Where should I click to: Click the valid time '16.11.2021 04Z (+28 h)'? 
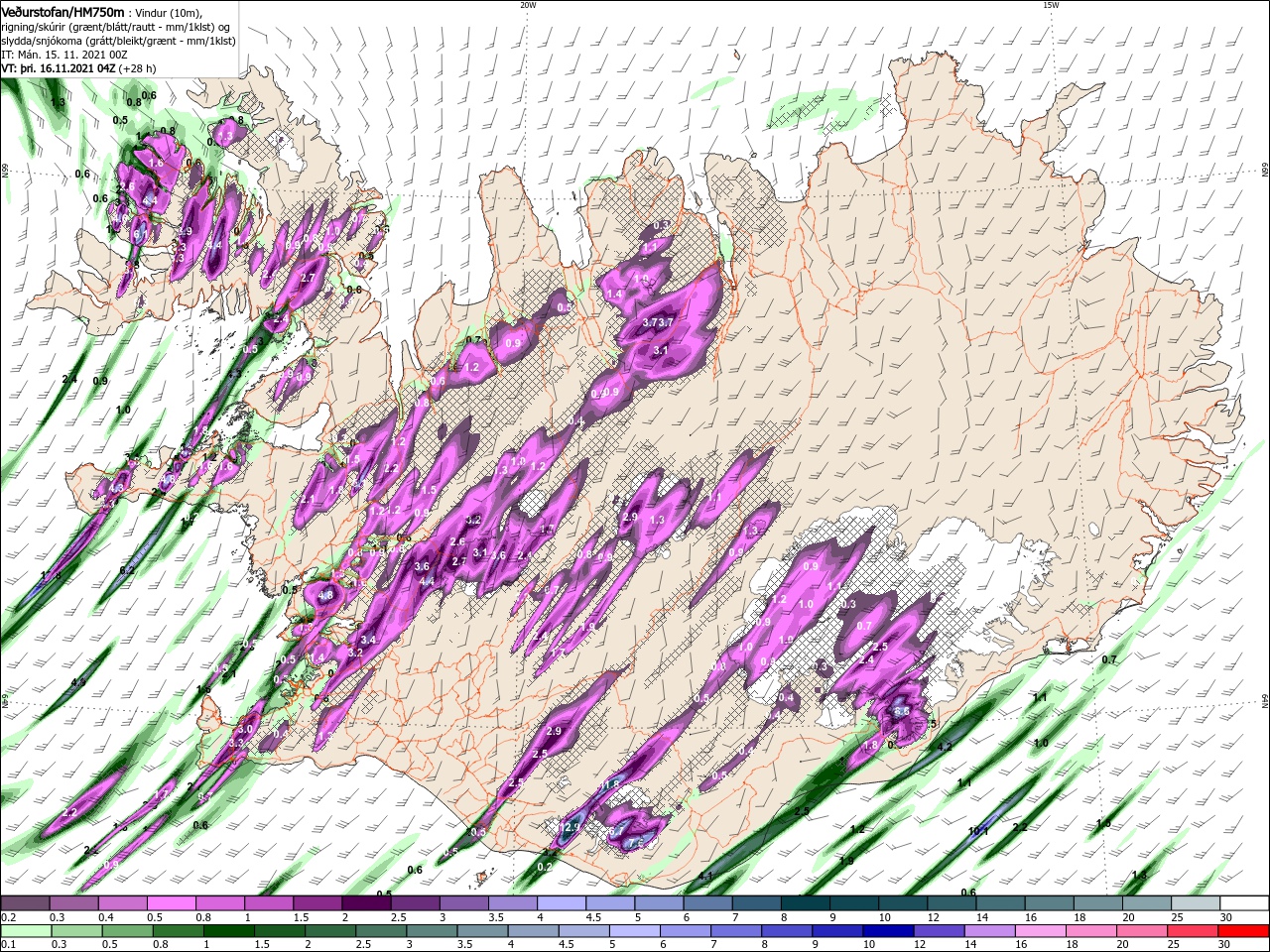[x=100, y=68]
